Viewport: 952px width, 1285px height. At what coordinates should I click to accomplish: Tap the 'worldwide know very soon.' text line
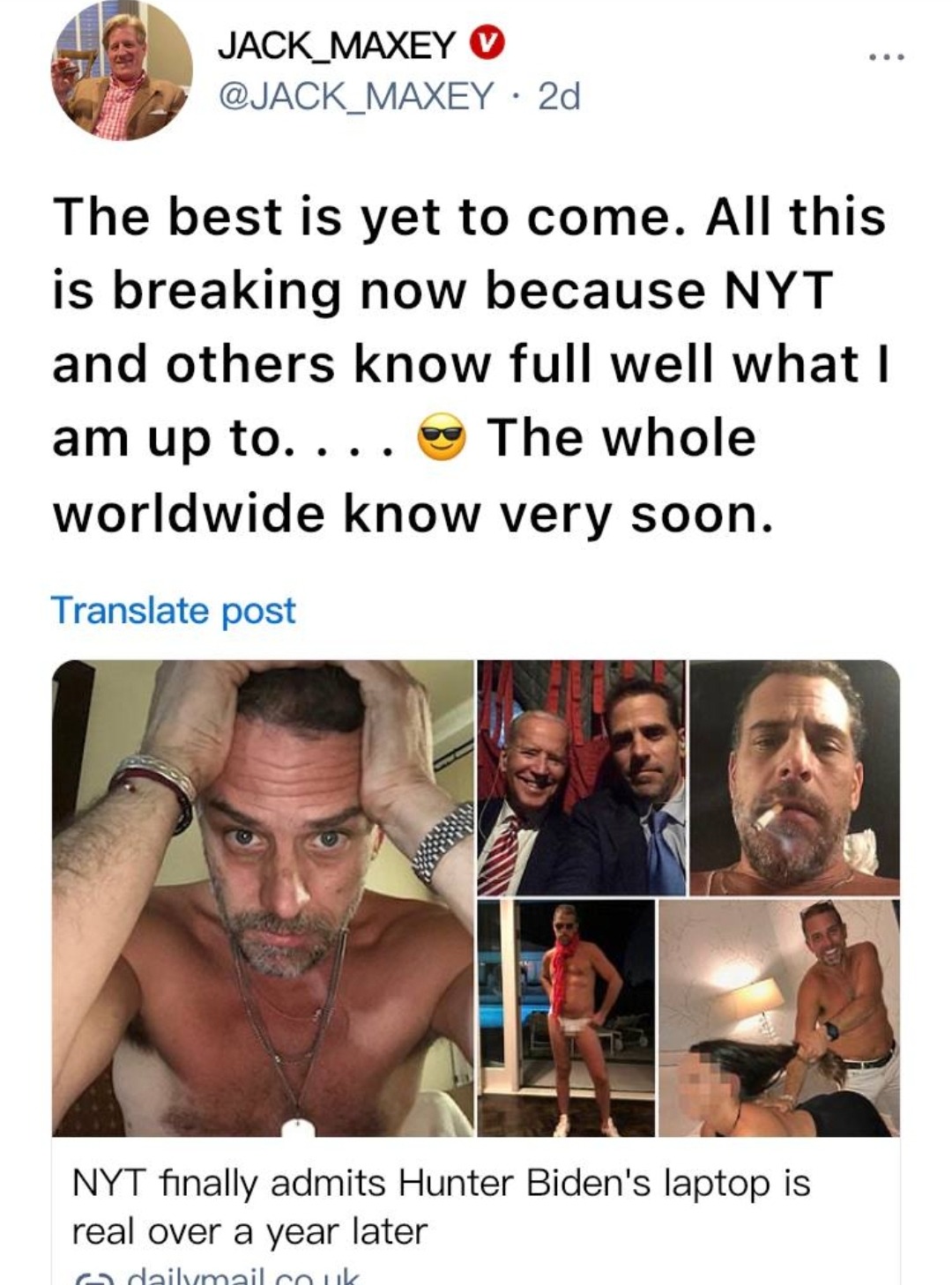coord(413,515)
